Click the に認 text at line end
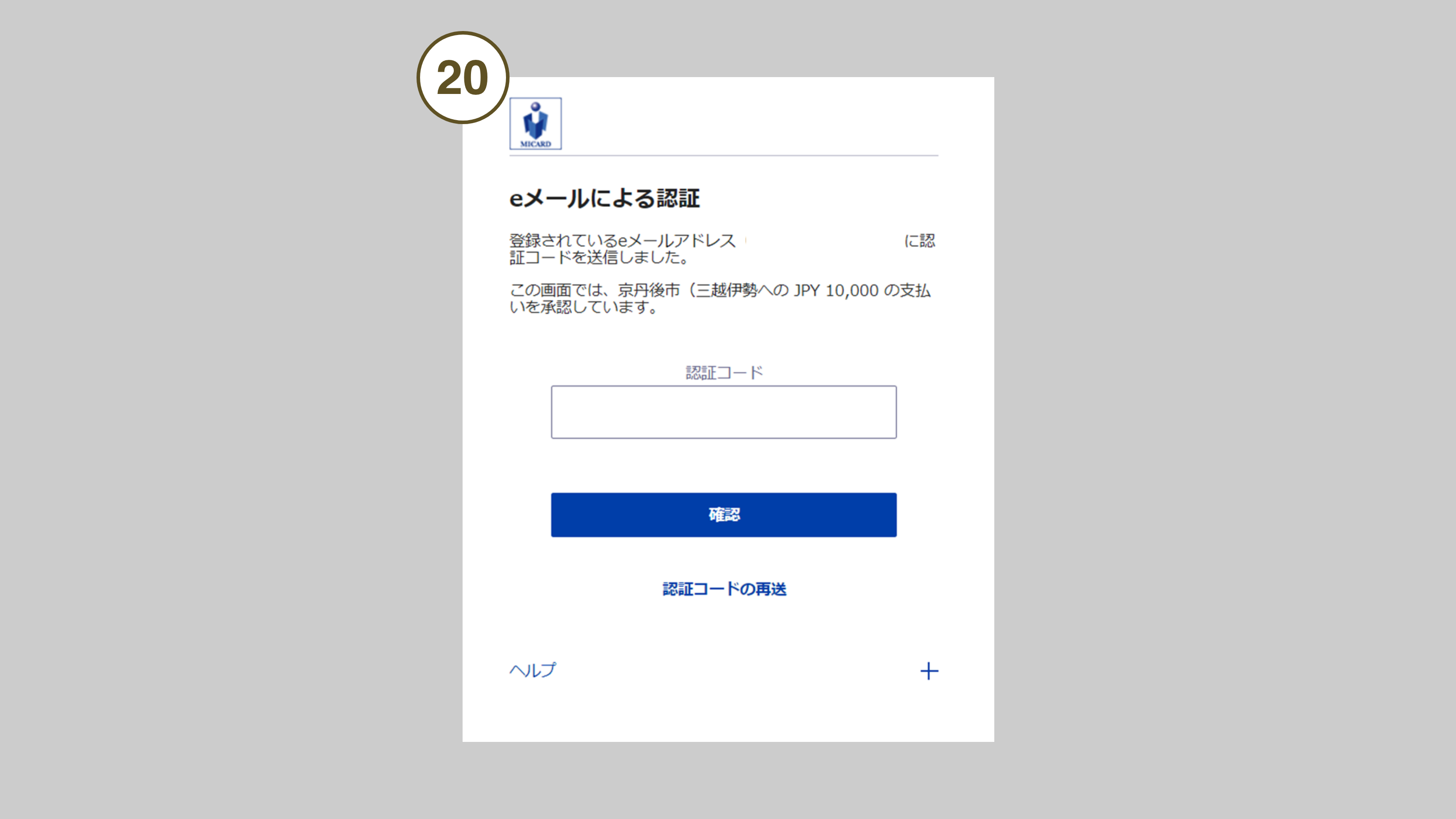This screenshot has width=1456, height=819. click(919, 241)
